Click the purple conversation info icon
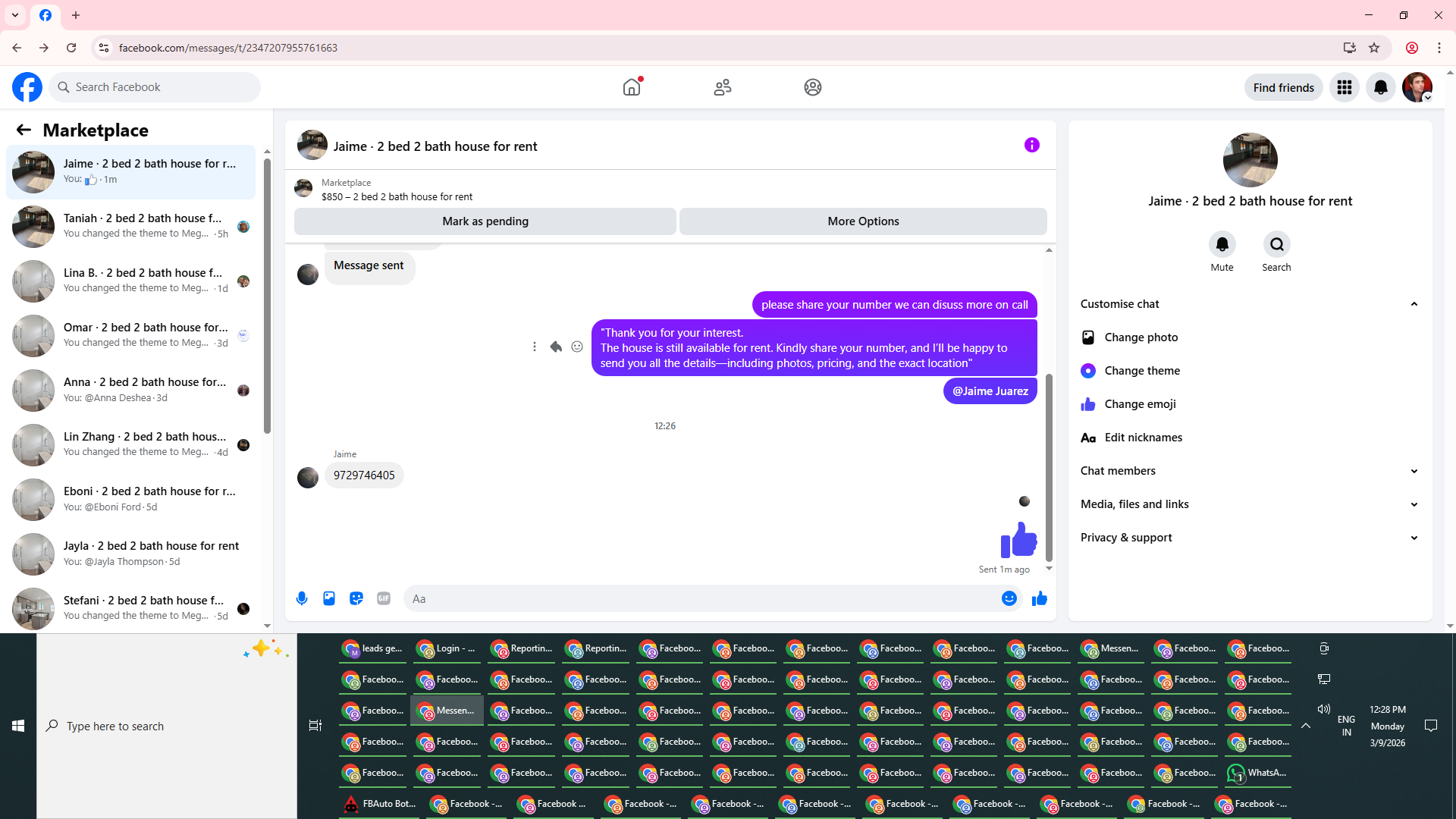1456x819 pixels. pyautogui.click(x=1031, y=145)
